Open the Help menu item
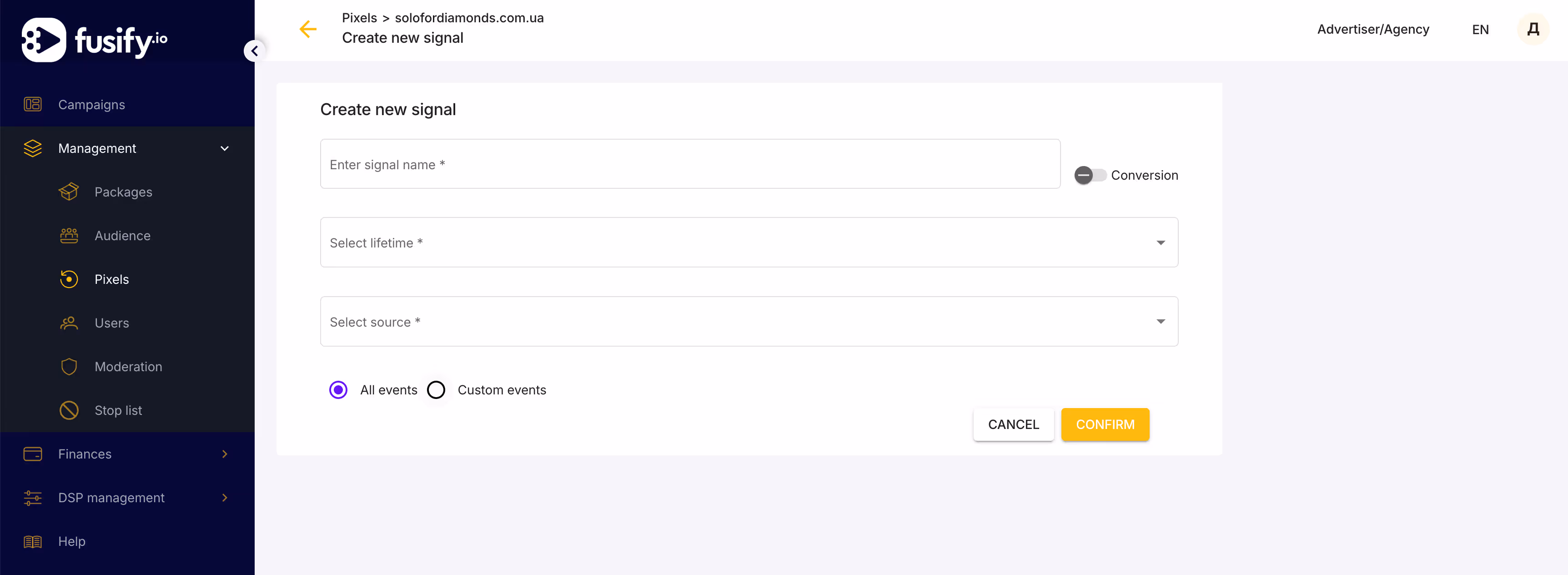The width and height of the screenshot is (1568, 575). pyautogui.click(x=72, y=541)
